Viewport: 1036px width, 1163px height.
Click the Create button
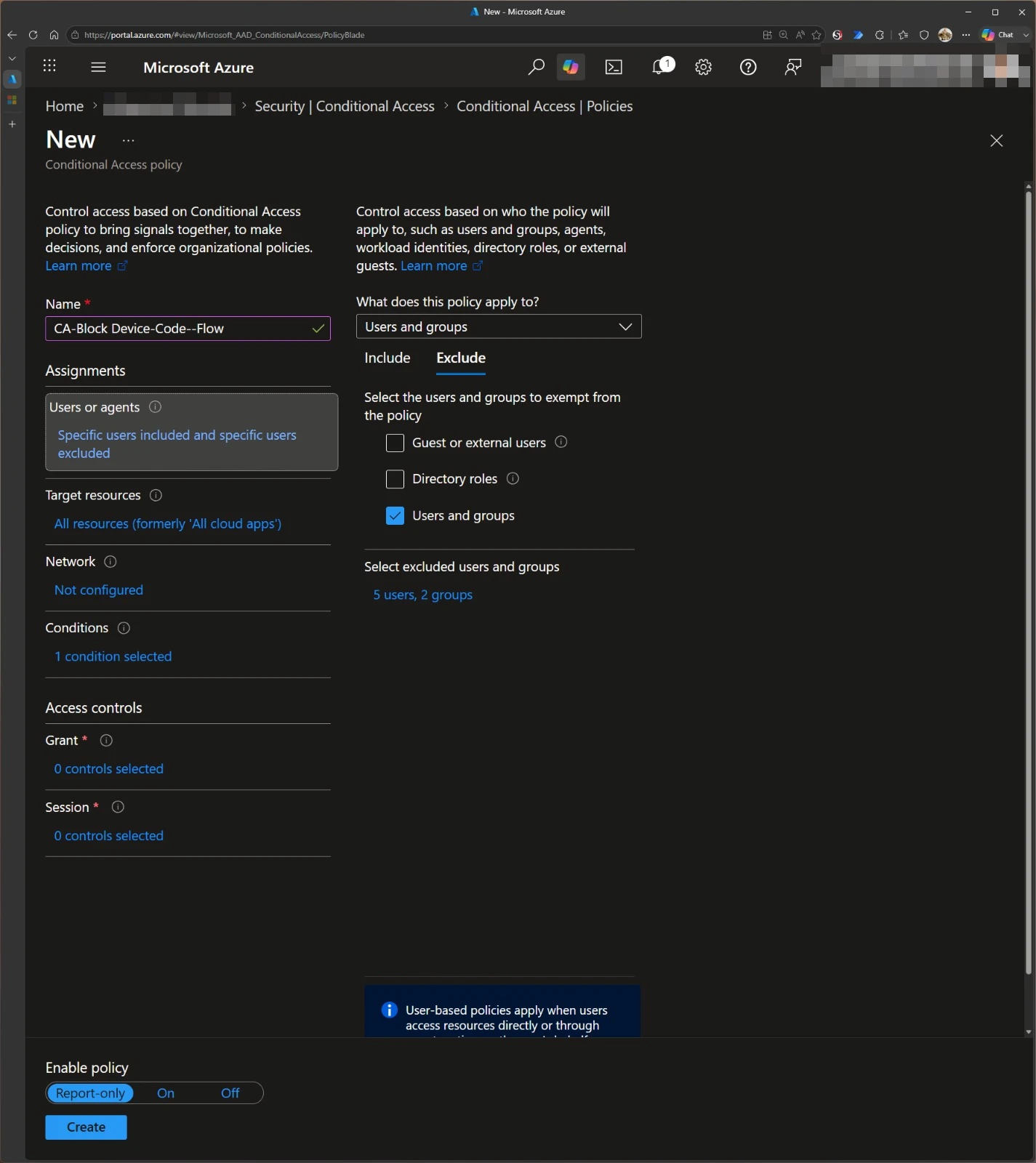pyautogui.click(x=86, y=1127)
